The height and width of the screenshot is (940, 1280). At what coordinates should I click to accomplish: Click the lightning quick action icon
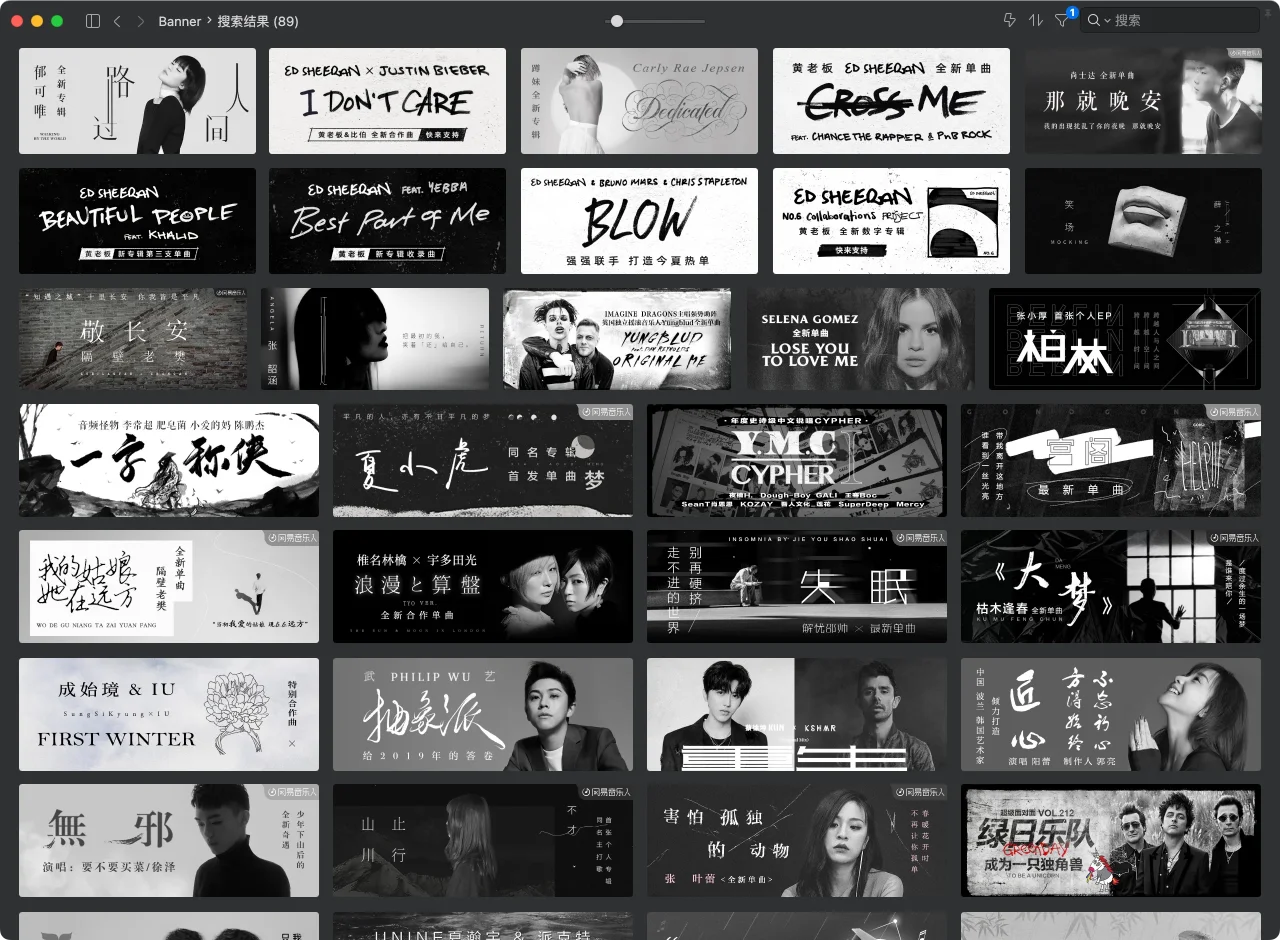[x=1009, y=21]
